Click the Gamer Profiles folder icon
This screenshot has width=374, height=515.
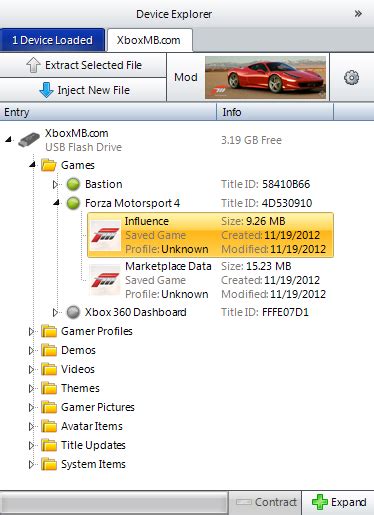pos(49,331)
